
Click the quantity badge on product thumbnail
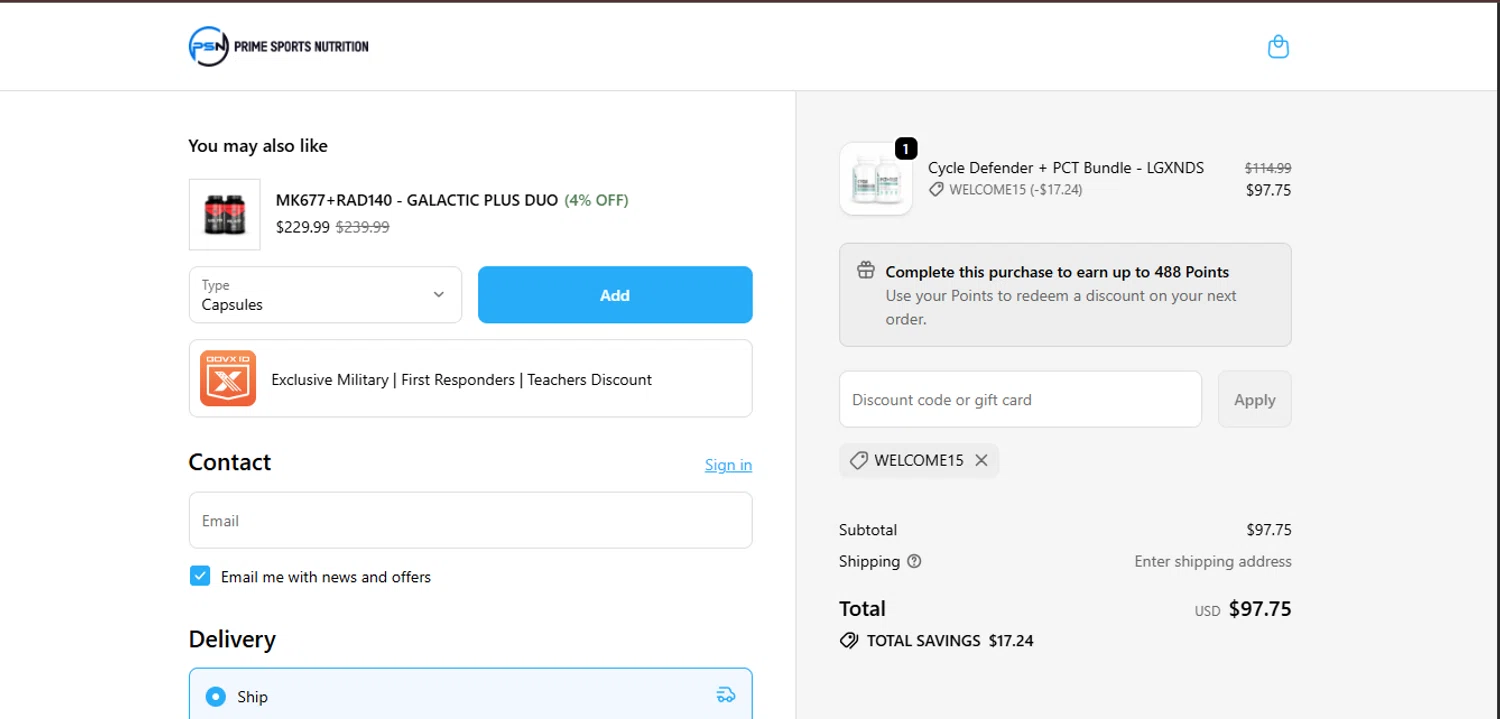pyautogui.click(x=905, y=149)
